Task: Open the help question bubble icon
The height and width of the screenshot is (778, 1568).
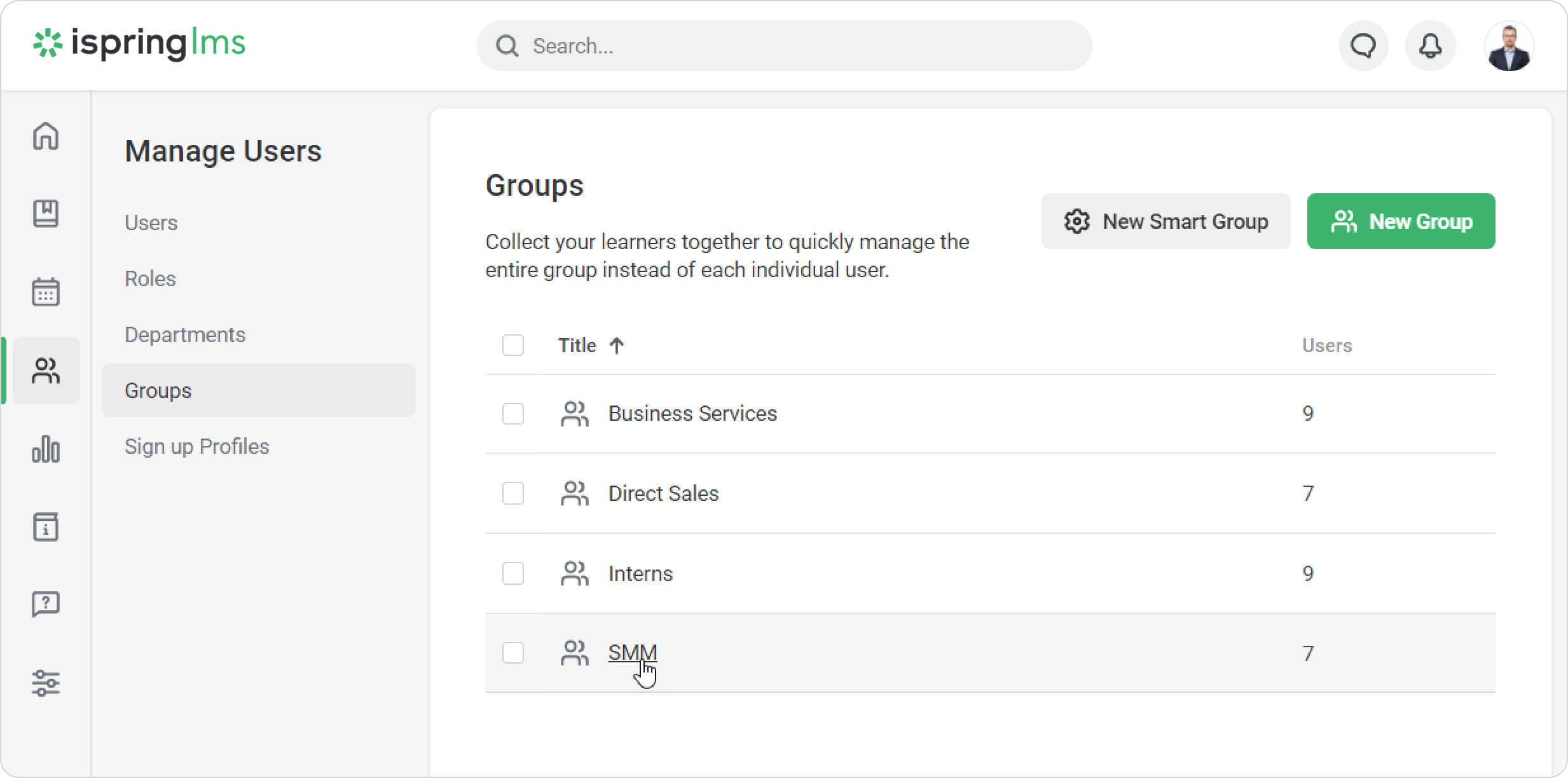Action: tap(46, 604)
